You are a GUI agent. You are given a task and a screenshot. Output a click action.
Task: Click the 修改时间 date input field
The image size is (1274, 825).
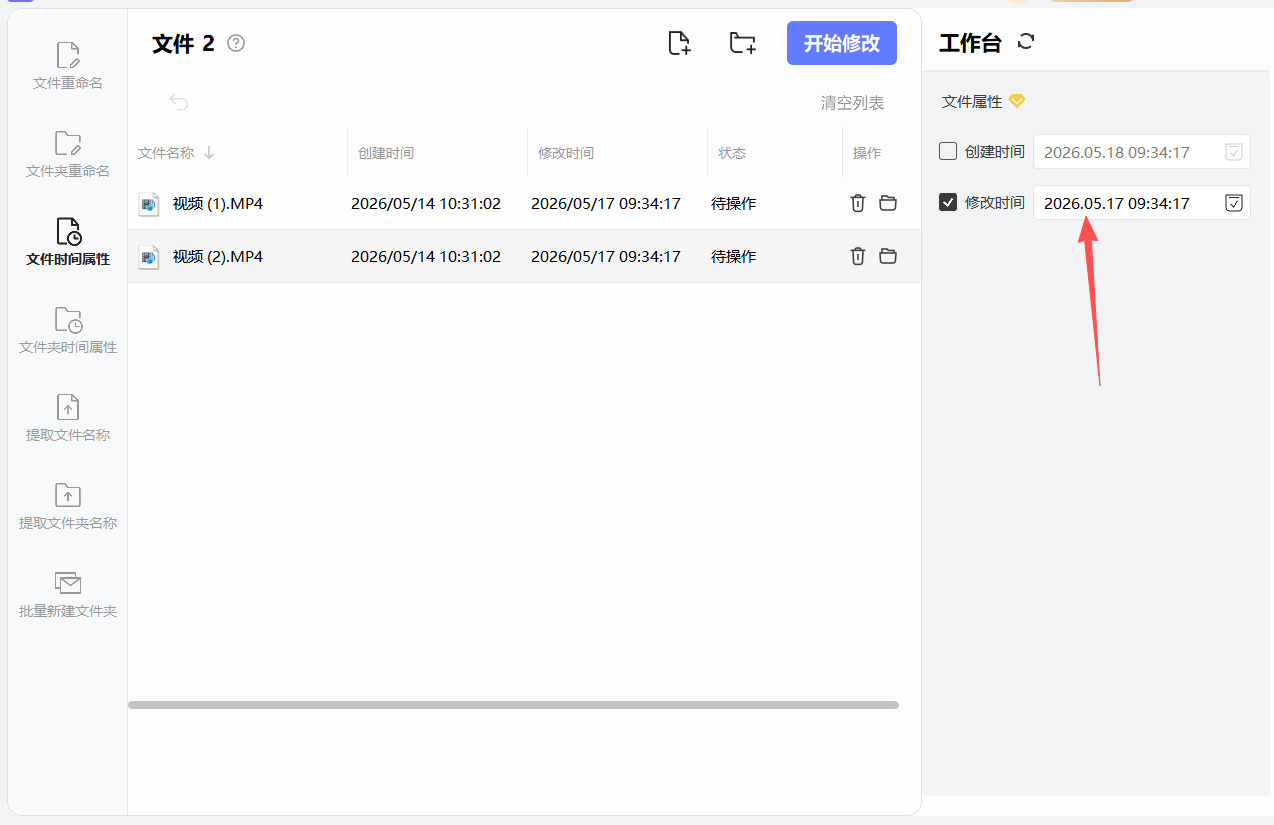(x=1142, y=203)
